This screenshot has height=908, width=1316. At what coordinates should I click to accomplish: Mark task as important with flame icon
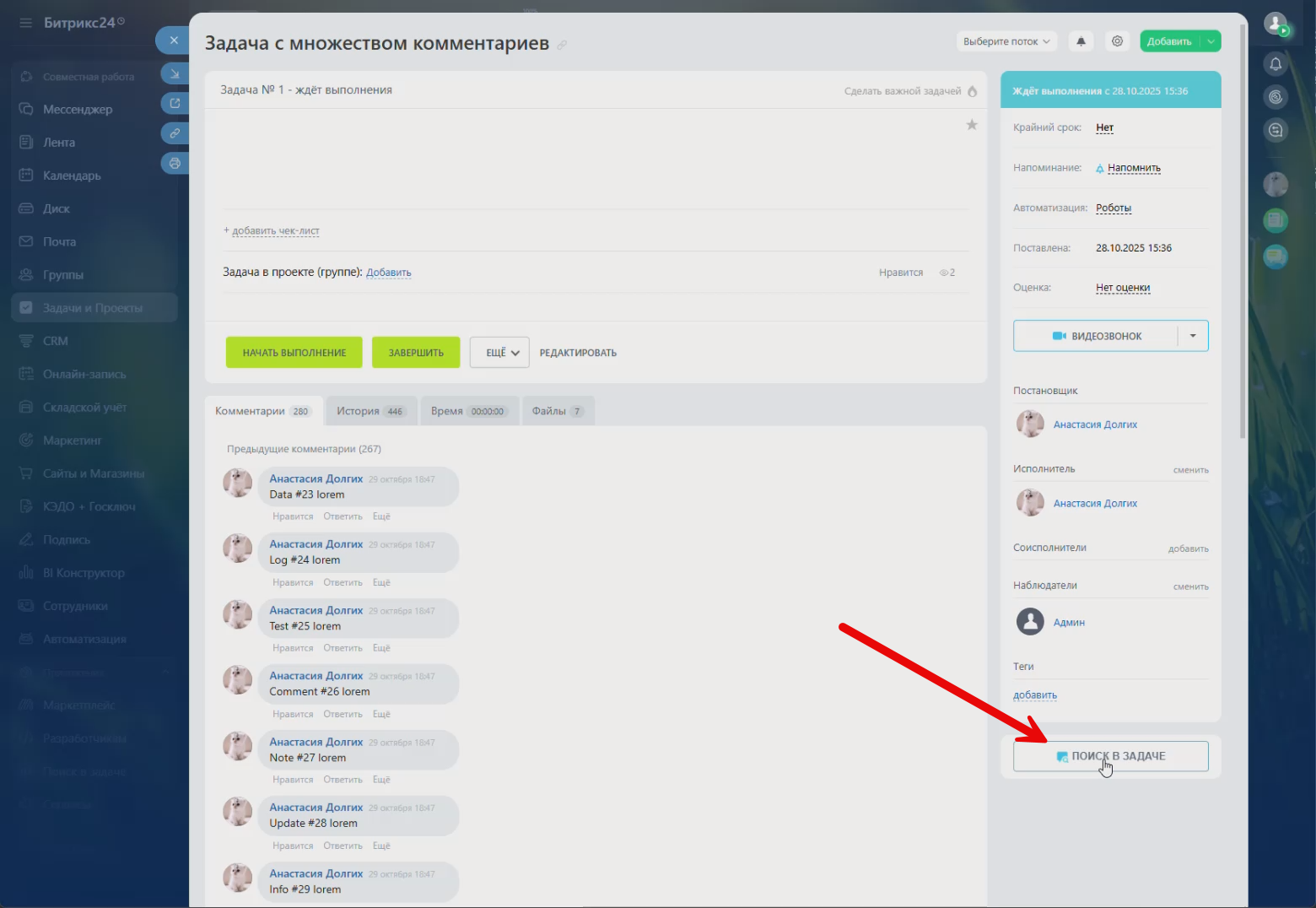point(972,91)
